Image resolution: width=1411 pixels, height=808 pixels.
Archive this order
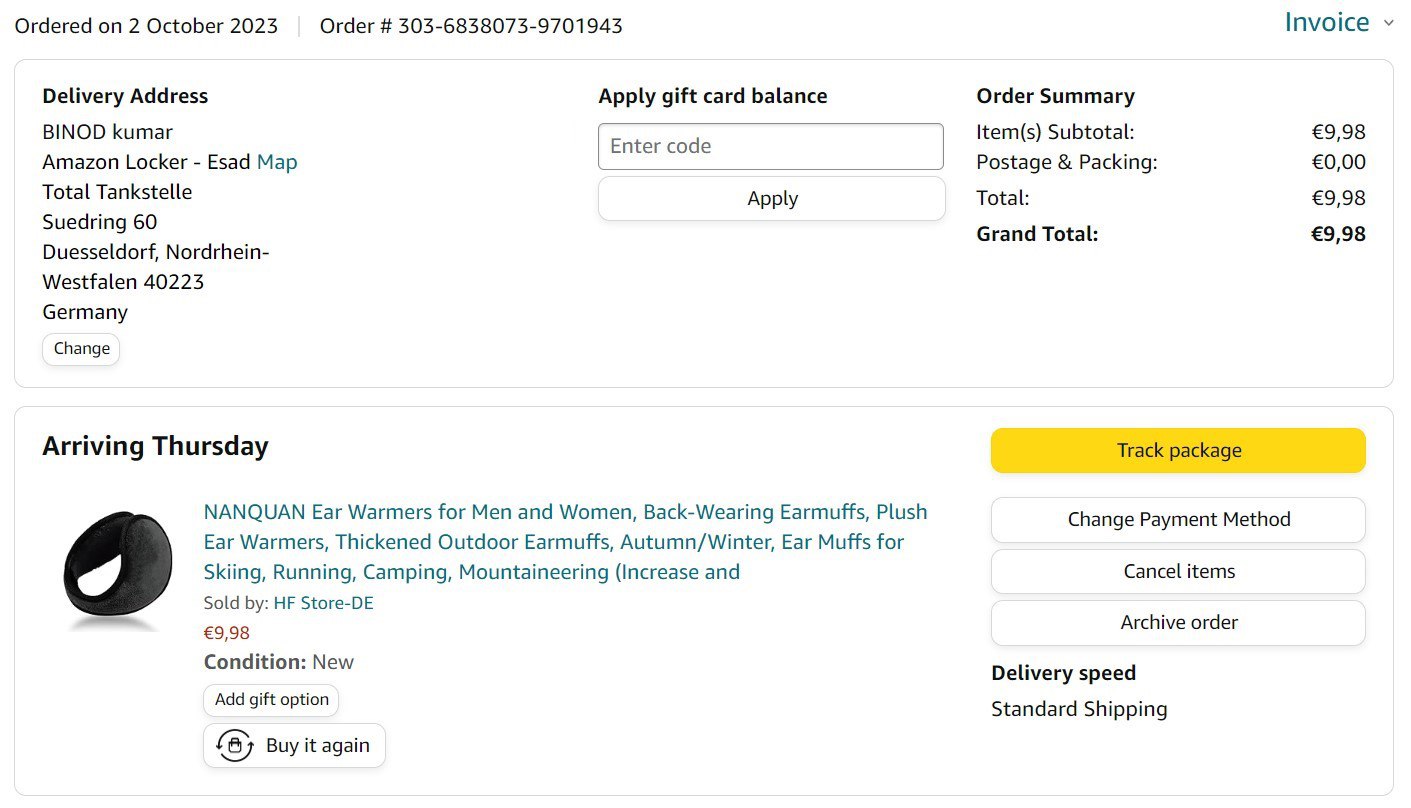1178,623
